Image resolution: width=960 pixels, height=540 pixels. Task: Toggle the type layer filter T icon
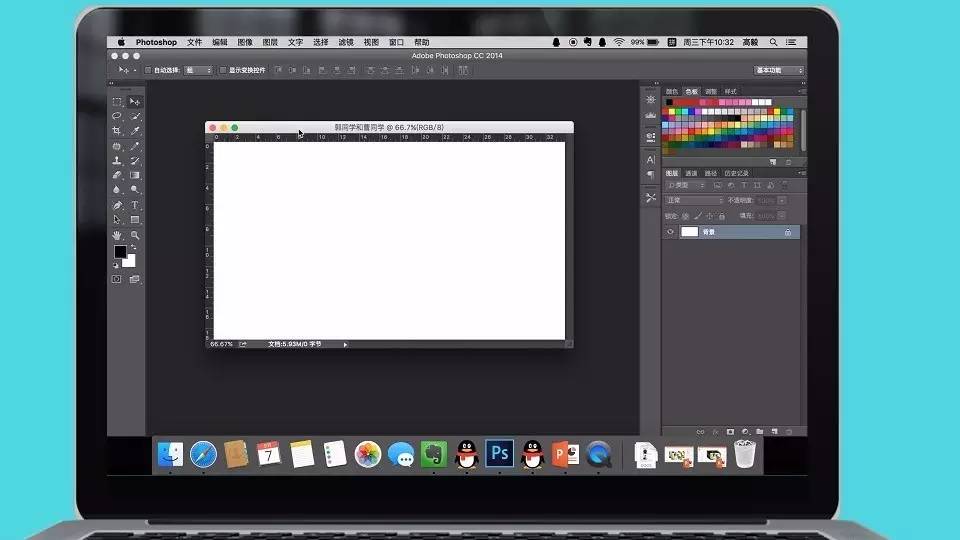pos(744,185)
